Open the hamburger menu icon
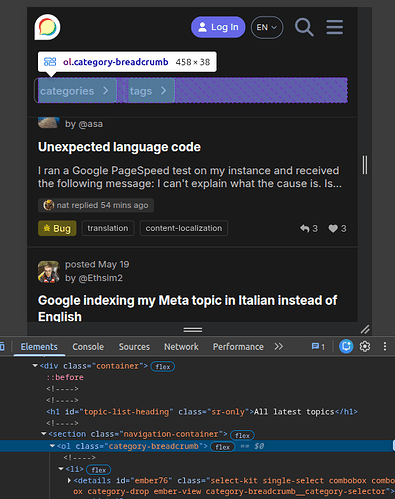 coord(334,27)
